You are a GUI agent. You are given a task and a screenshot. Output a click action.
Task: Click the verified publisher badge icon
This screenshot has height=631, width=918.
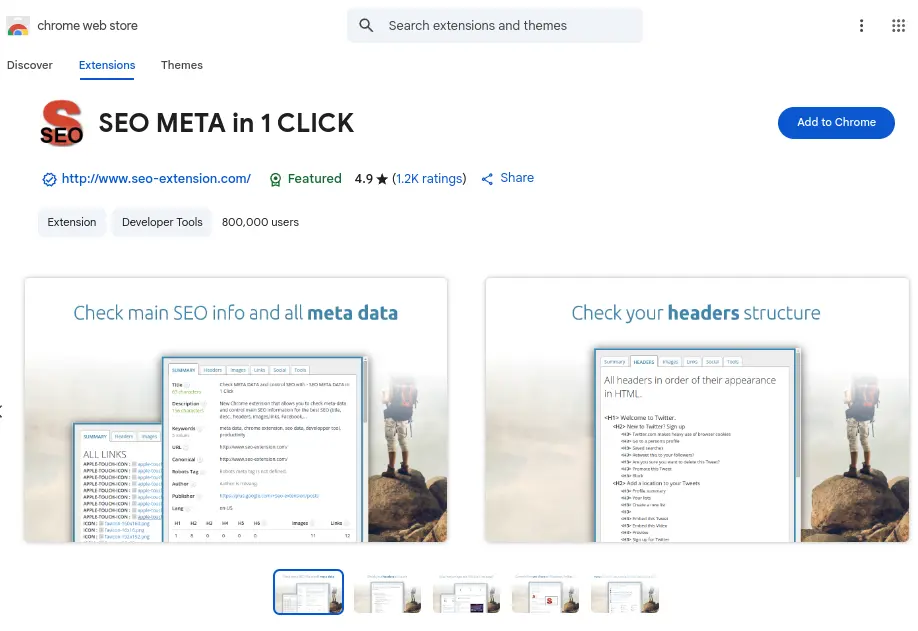[49, 179]
